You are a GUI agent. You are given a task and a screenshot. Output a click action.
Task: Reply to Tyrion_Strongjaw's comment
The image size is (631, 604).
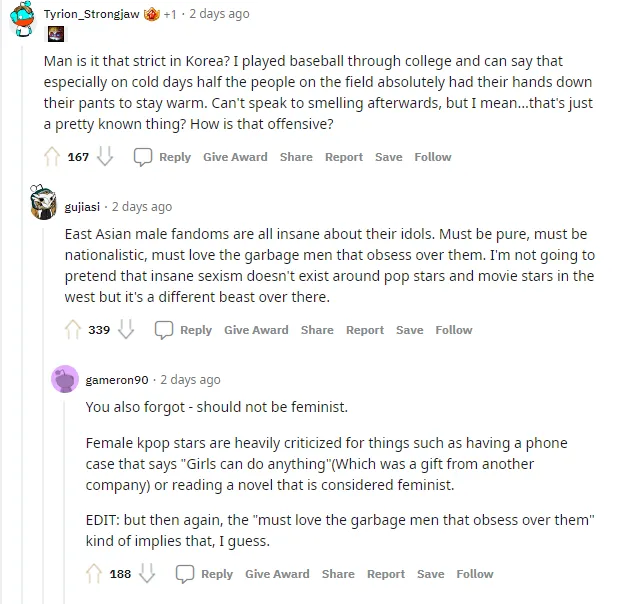(x=163, y=157)
